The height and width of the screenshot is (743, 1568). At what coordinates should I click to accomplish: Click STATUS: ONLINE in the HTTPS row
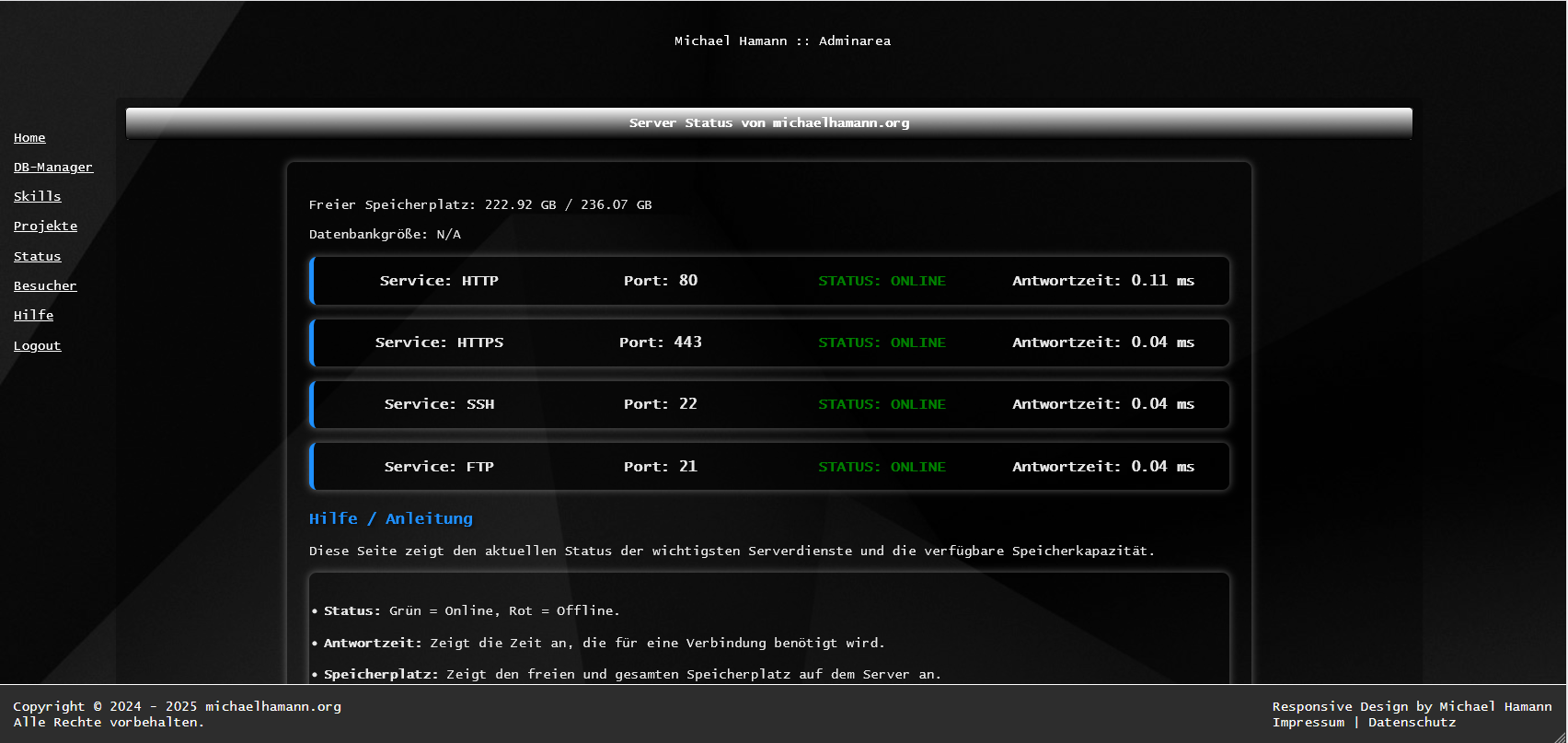tap(882, 342)
